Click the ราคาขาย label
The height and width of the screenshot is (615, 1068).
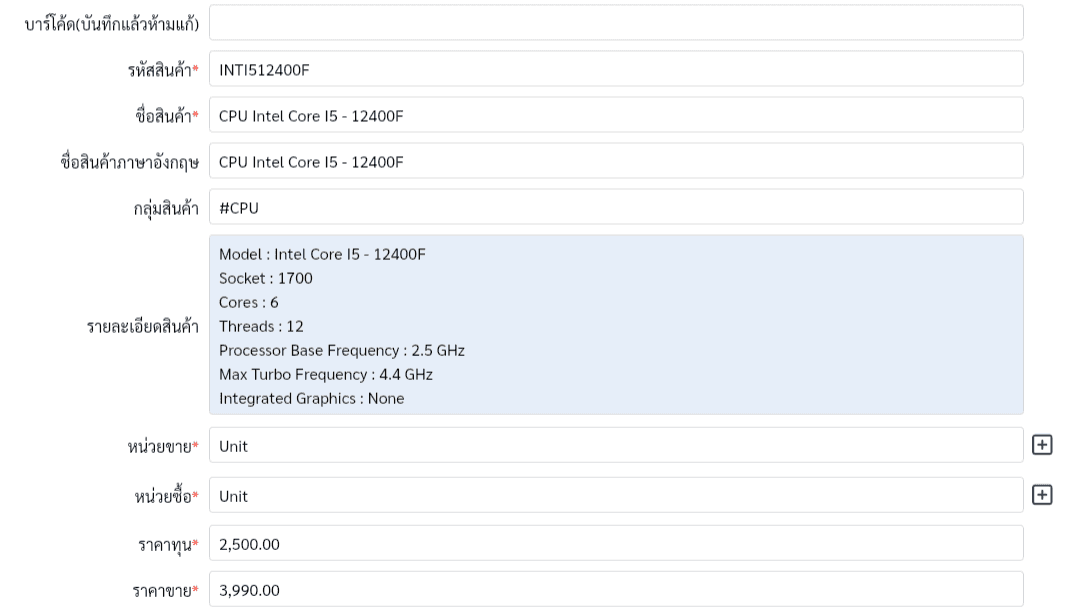coord(166,590)
